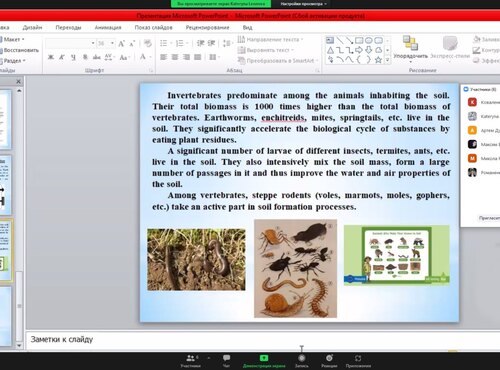
Task: Open Переходы ribbon tab
Action: [x=68, y=27]
